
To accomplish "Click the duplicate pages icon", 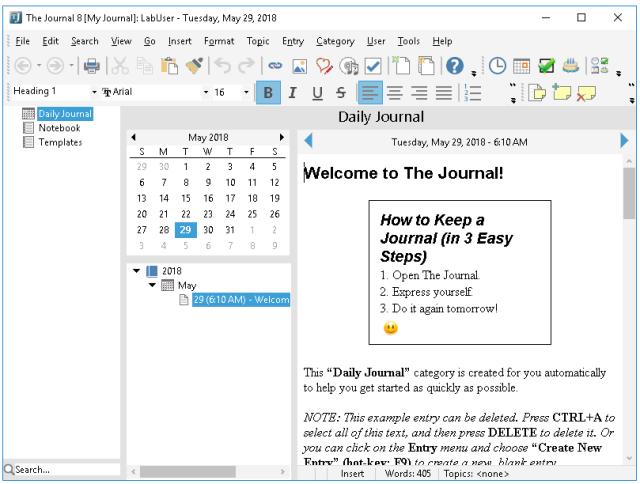I will pos(427,66).
